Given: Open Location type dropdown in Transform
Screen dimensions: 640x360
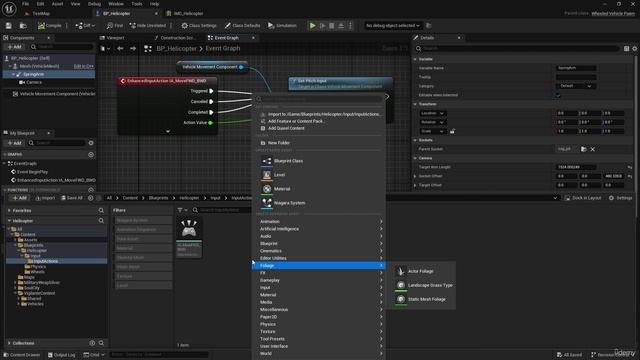Looking at the screenshot, I should tap(433, 113).
